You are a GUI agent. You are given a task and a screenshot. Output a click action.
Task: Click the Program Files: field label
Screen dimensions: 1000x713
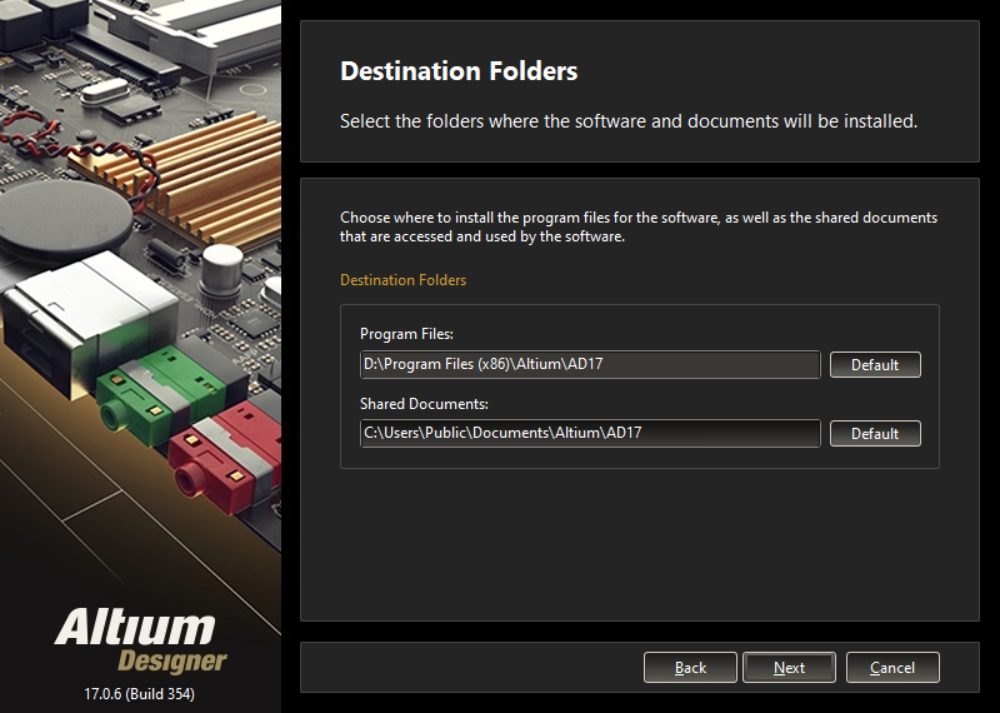tap(406, 334)
